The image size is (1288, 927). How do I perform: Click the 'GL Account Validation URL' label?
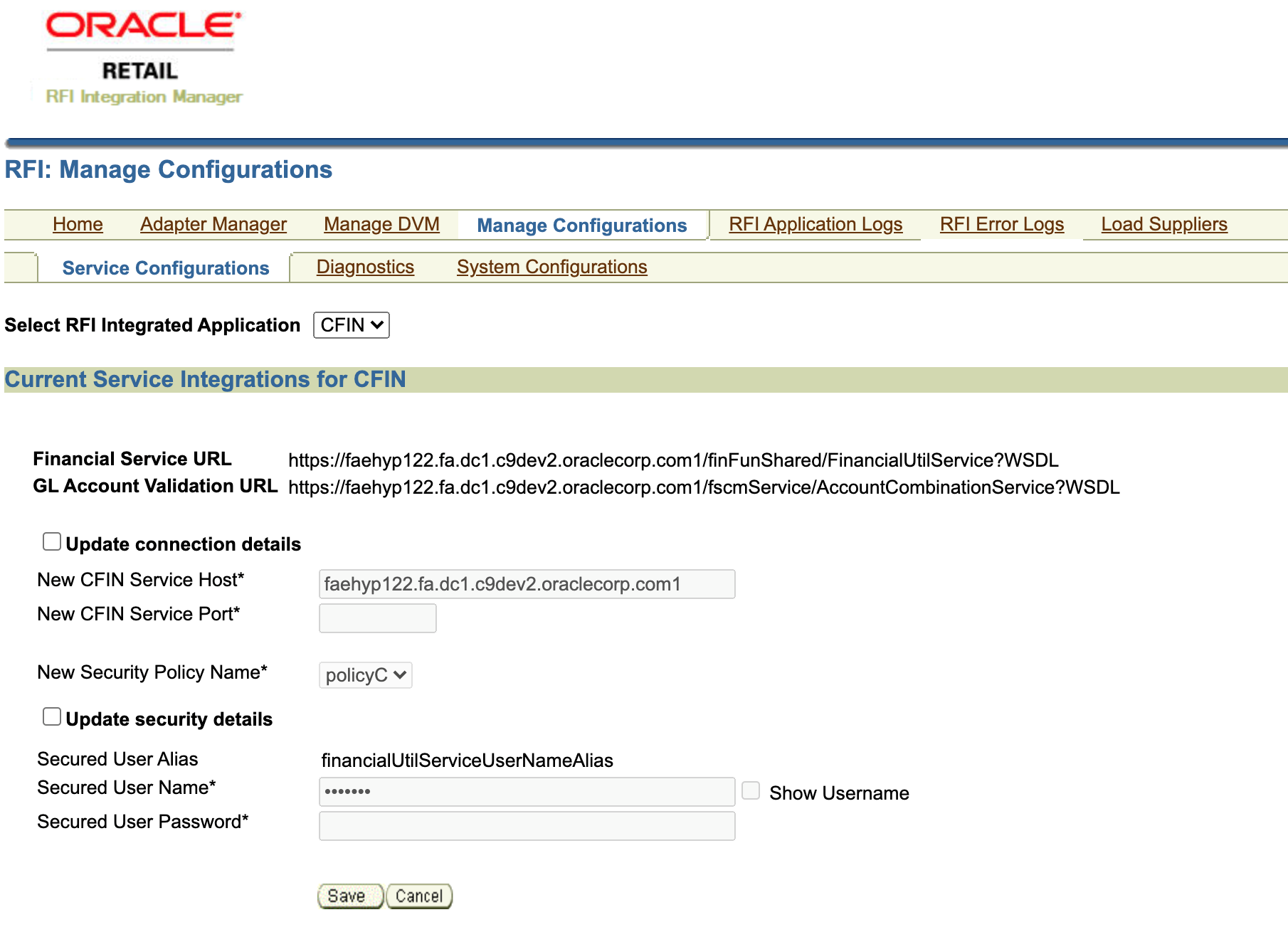[155, 486]
